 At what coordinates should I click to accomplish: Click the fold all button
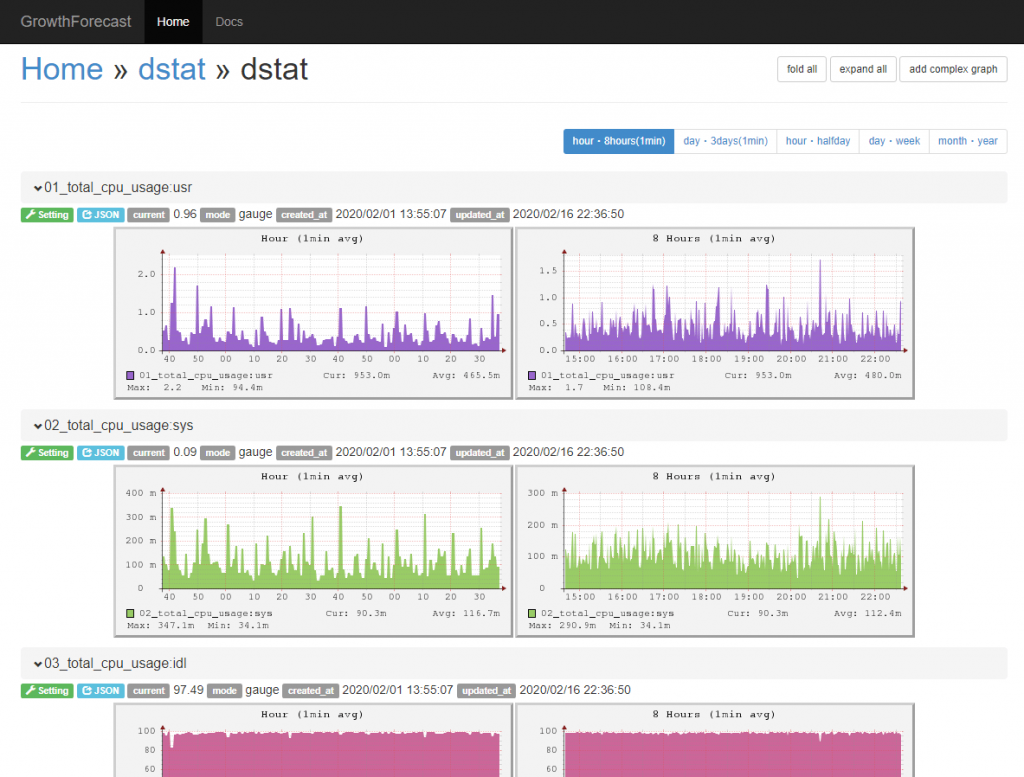click(801, 69)
